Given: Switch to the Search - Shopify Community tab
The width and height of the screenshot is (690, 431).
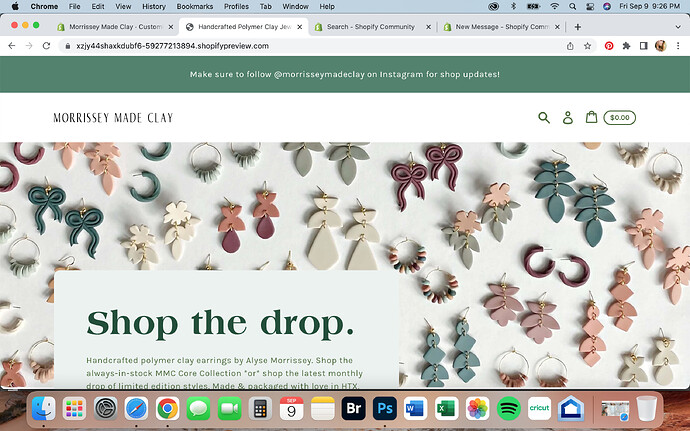Looking at the screenshot, I should coord(371,27).
